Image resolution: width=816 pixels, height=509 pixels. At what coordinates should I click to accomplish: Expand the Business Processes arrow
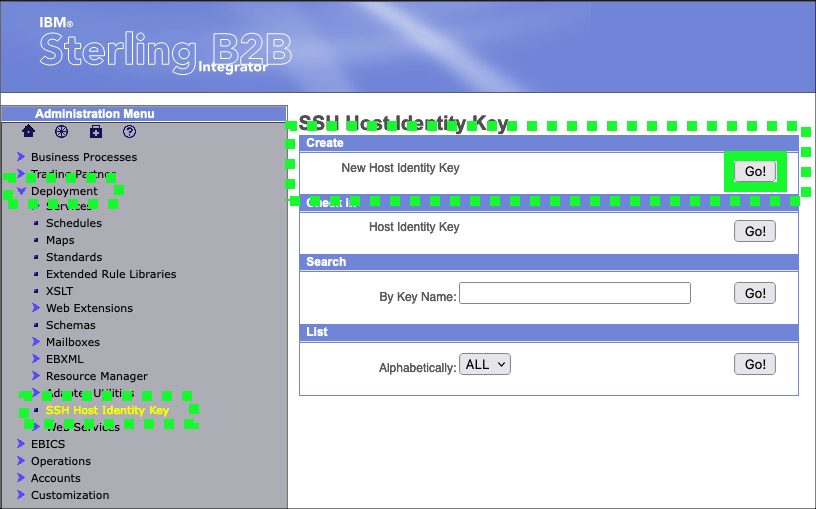click(21, 157)
